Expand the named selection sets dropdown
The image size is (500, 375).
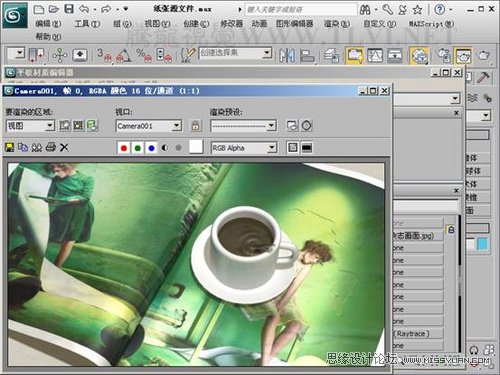click(x=266, y=53)
